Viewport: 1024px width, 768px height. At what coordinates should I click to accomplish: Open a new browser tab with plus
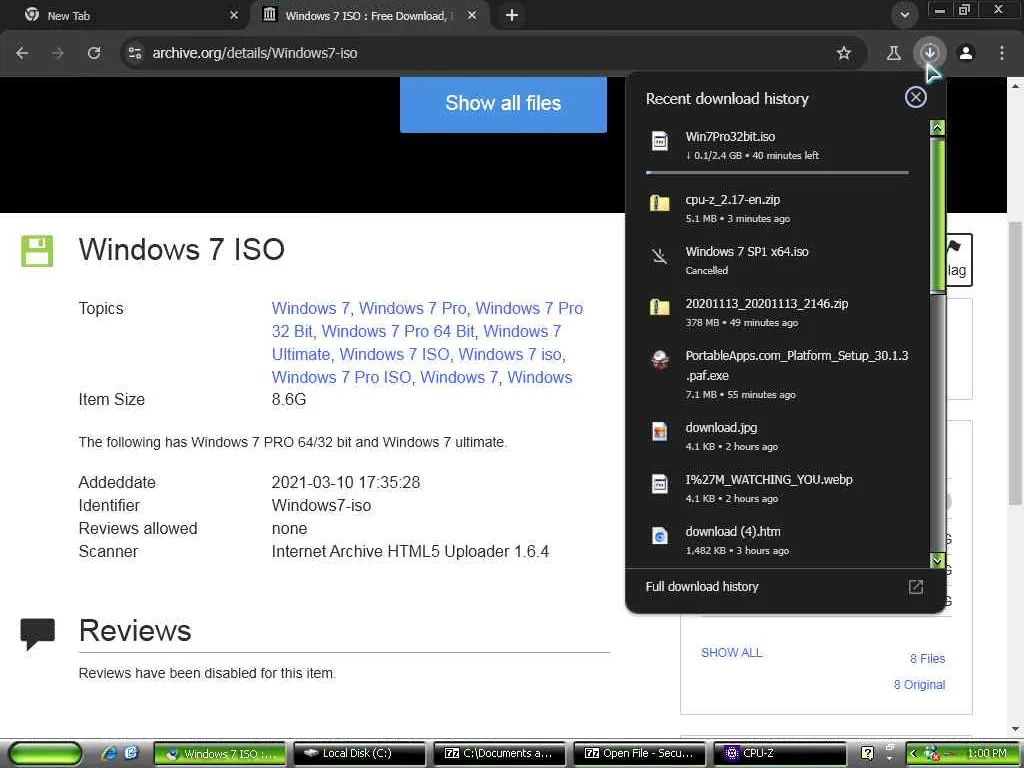512,15
